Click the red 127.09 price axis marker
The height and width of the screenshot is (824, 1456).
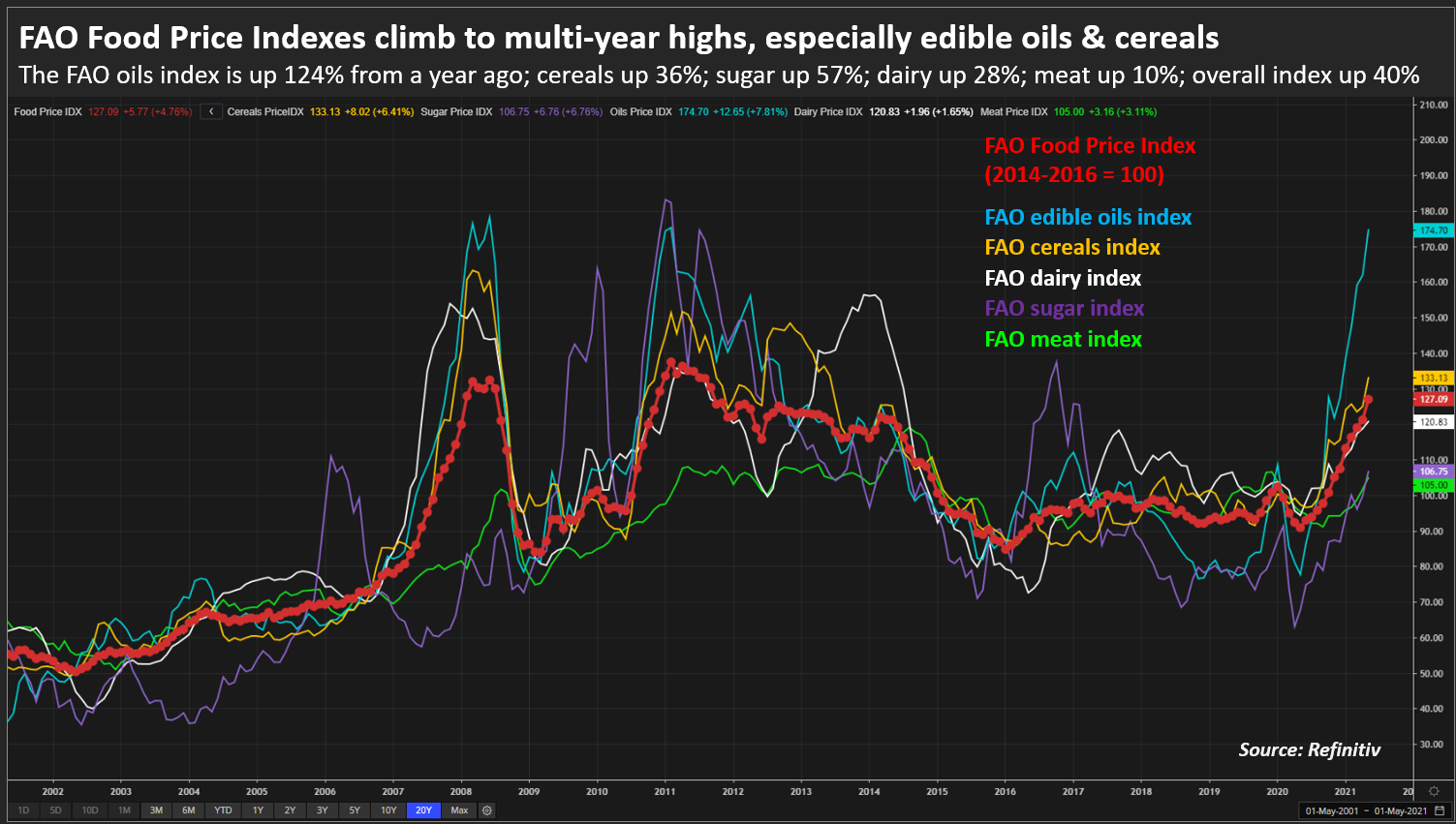coord(1433,399)
